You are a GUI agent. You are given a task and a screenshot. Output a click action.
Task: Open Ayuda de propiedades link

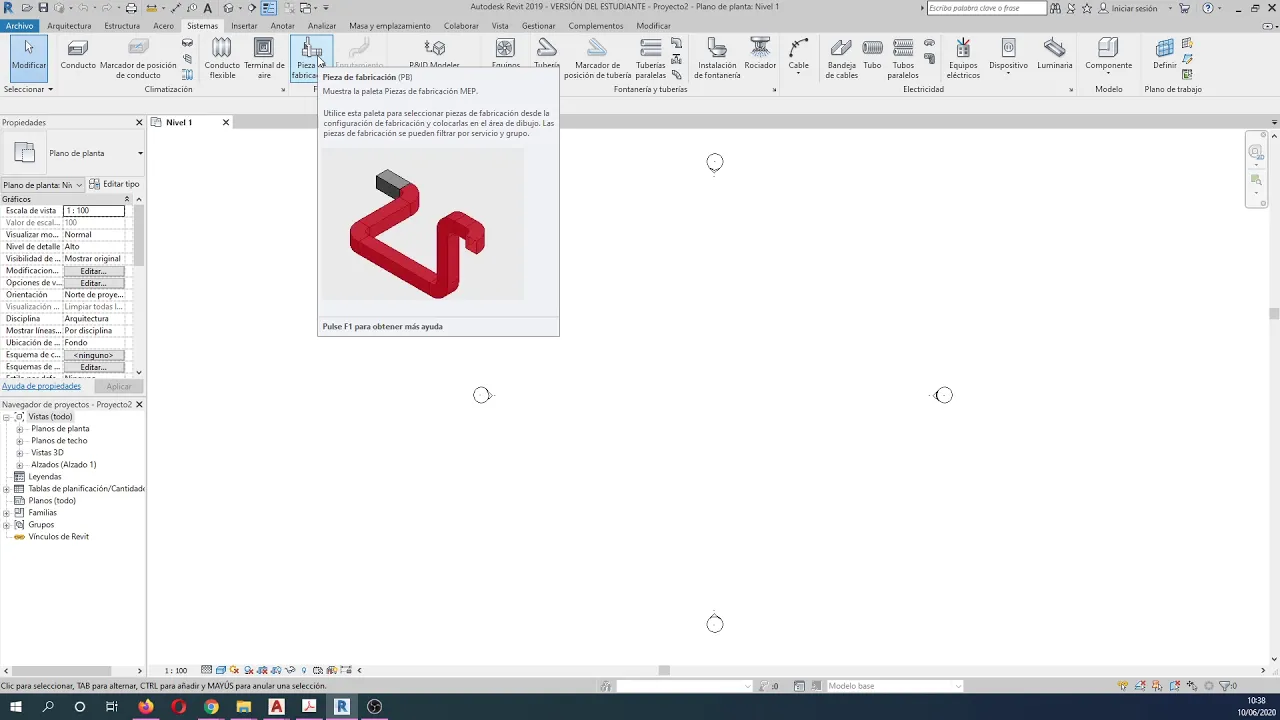41,386
